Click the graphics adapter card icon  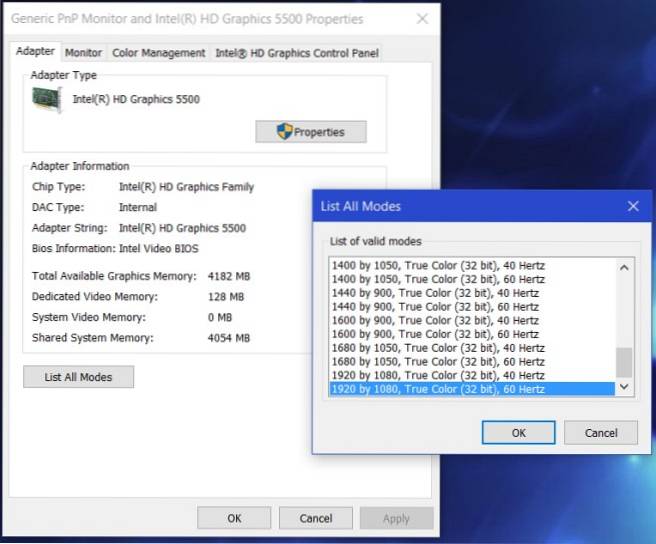(x=47, y=100)
